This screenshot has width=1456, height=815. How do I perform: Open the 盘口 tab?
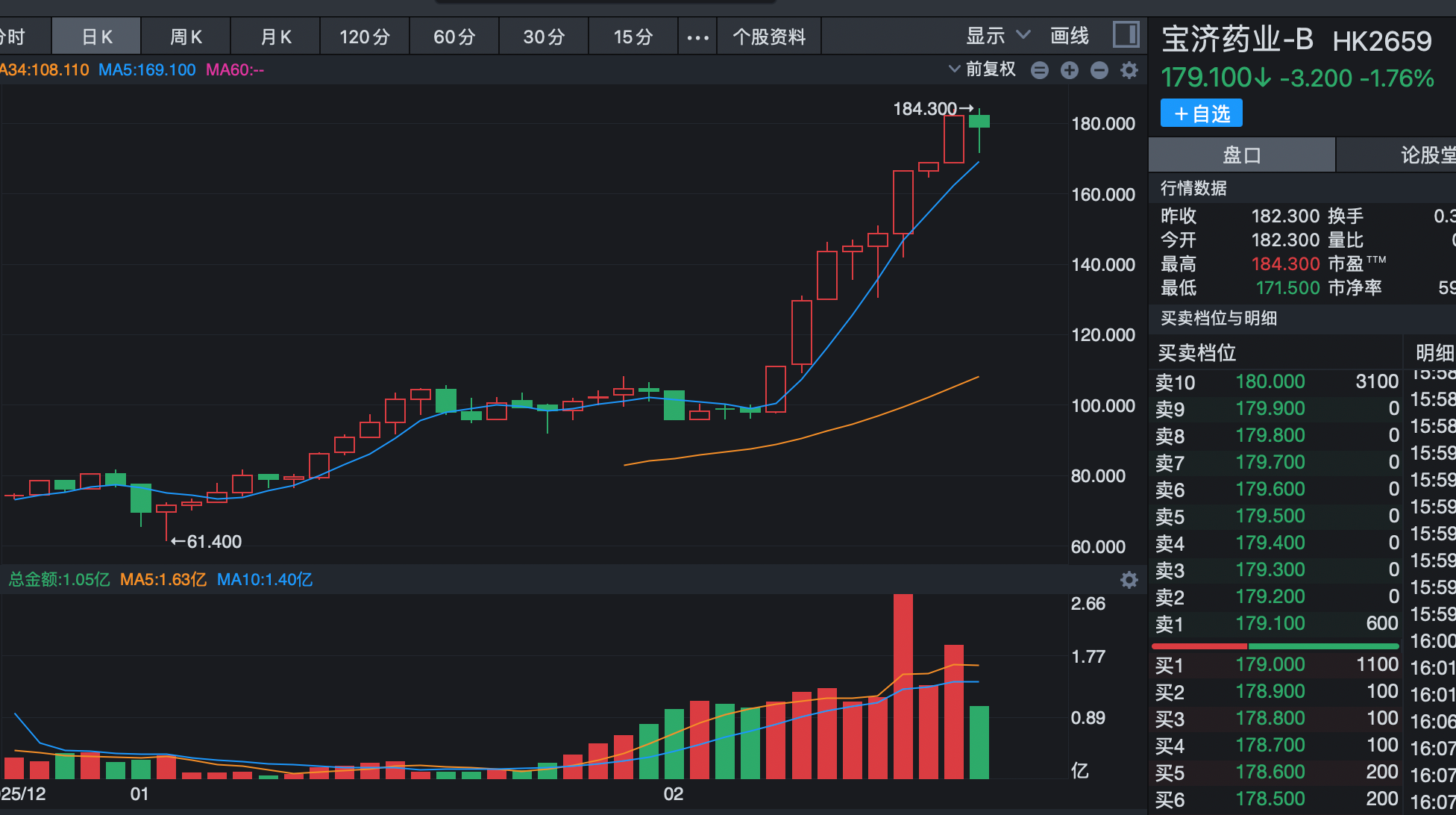tap(1241, 155)
